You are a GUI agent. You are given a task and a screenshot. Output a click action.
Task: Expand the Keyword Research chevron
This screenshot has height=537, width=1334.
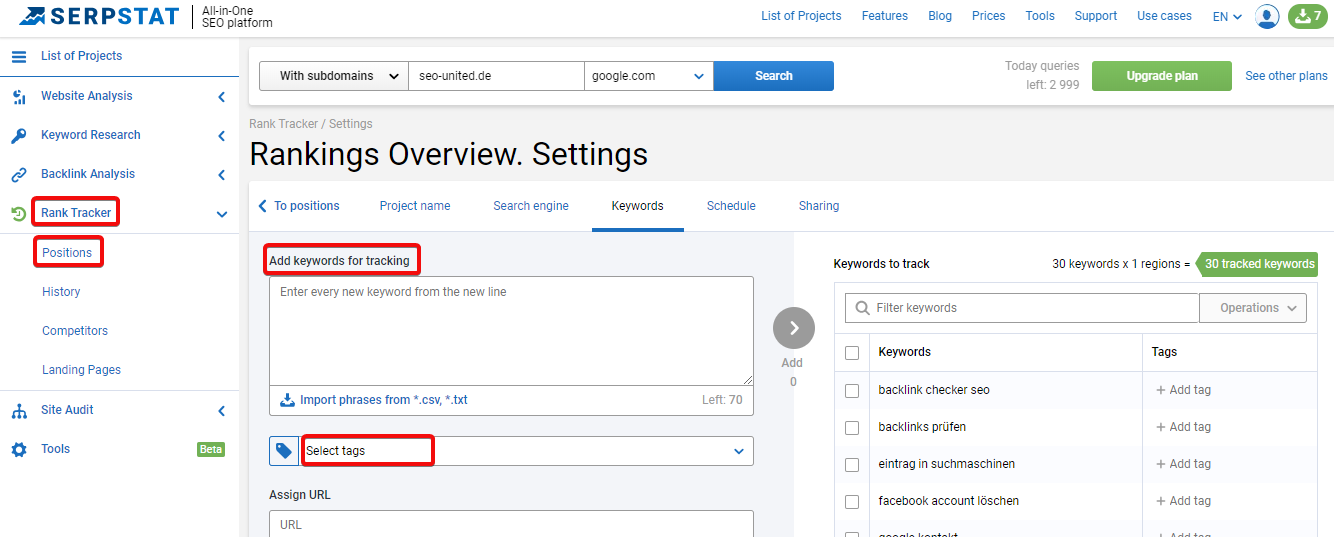tap(221, 136)
